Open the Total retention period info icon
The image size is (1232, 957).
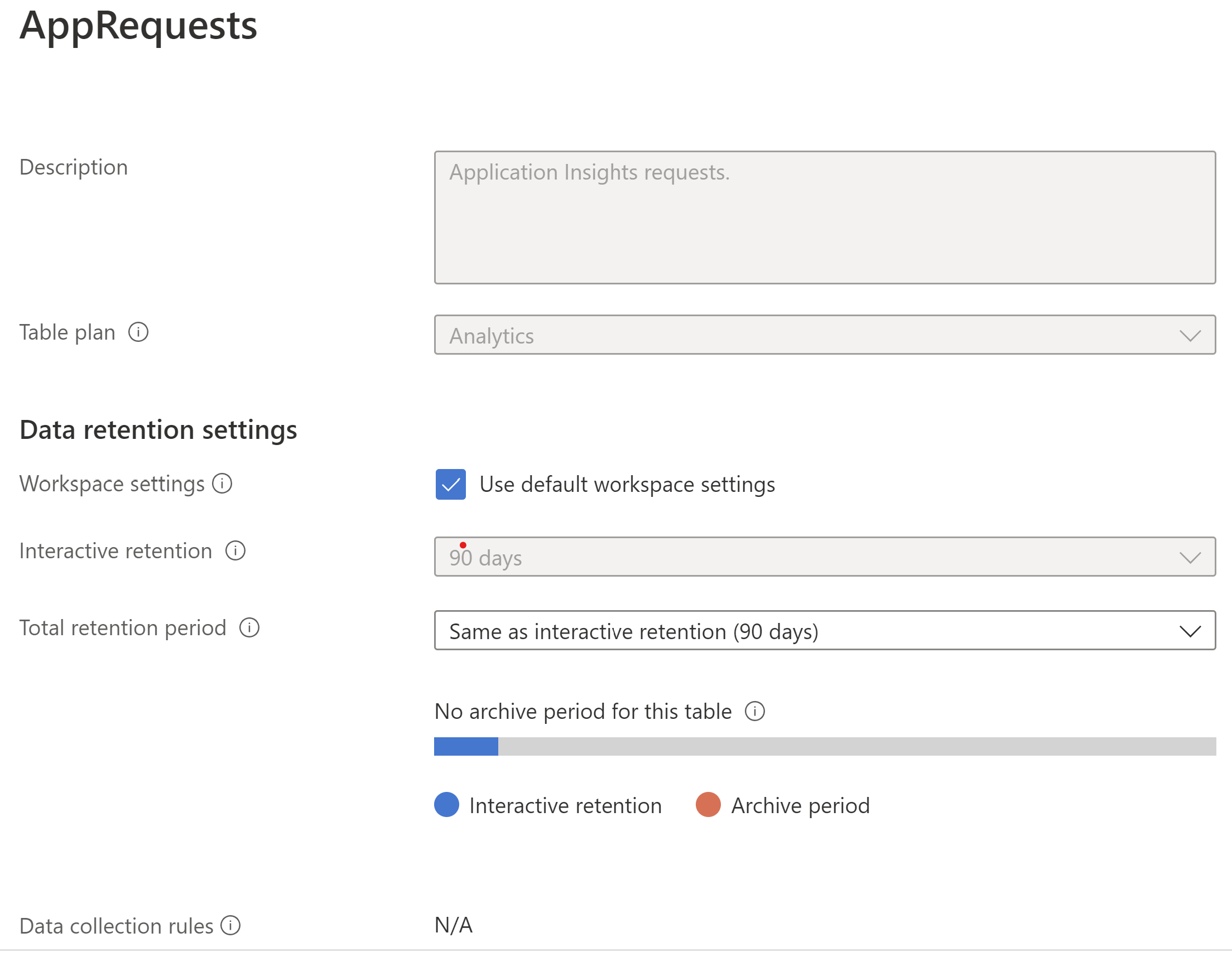(249, 627)
